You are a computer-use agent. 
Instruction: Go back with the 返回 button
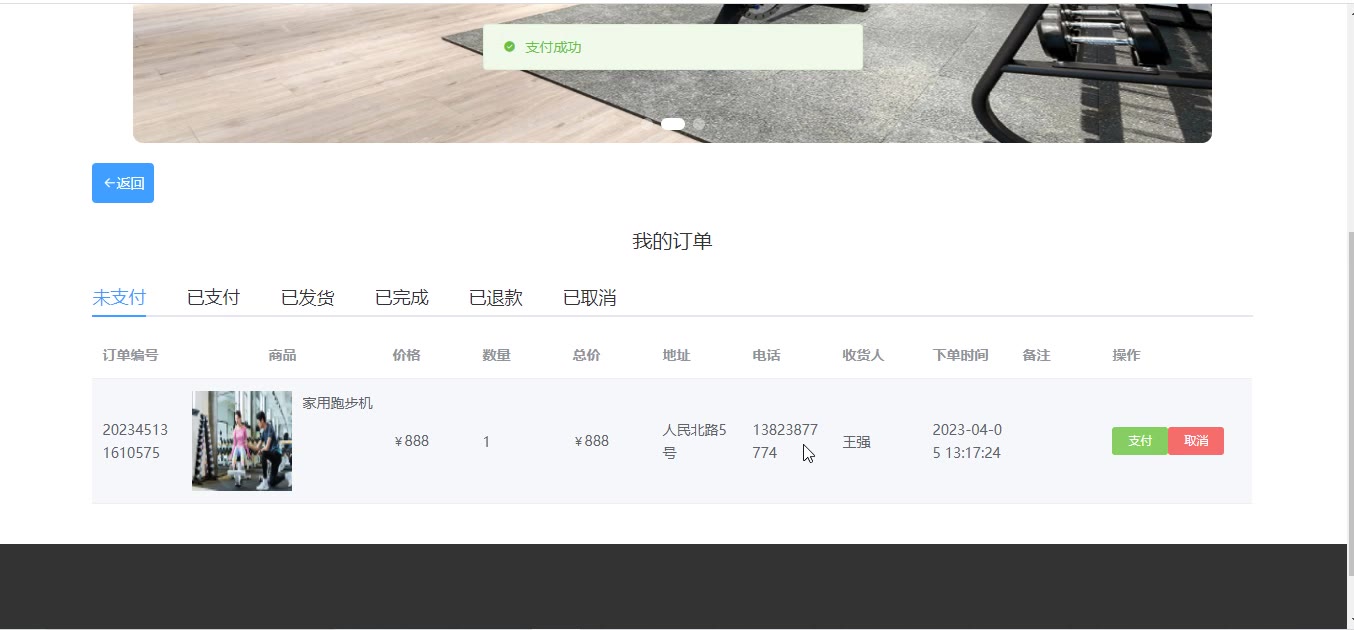(x=123, y=183)
